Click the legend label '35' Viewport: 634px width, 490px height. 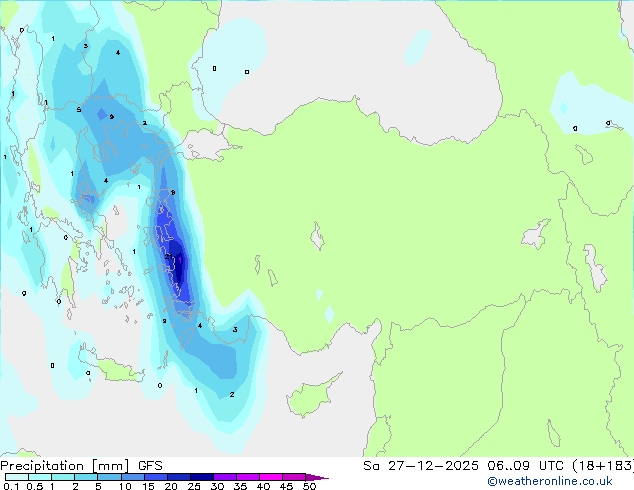point(240,486)
